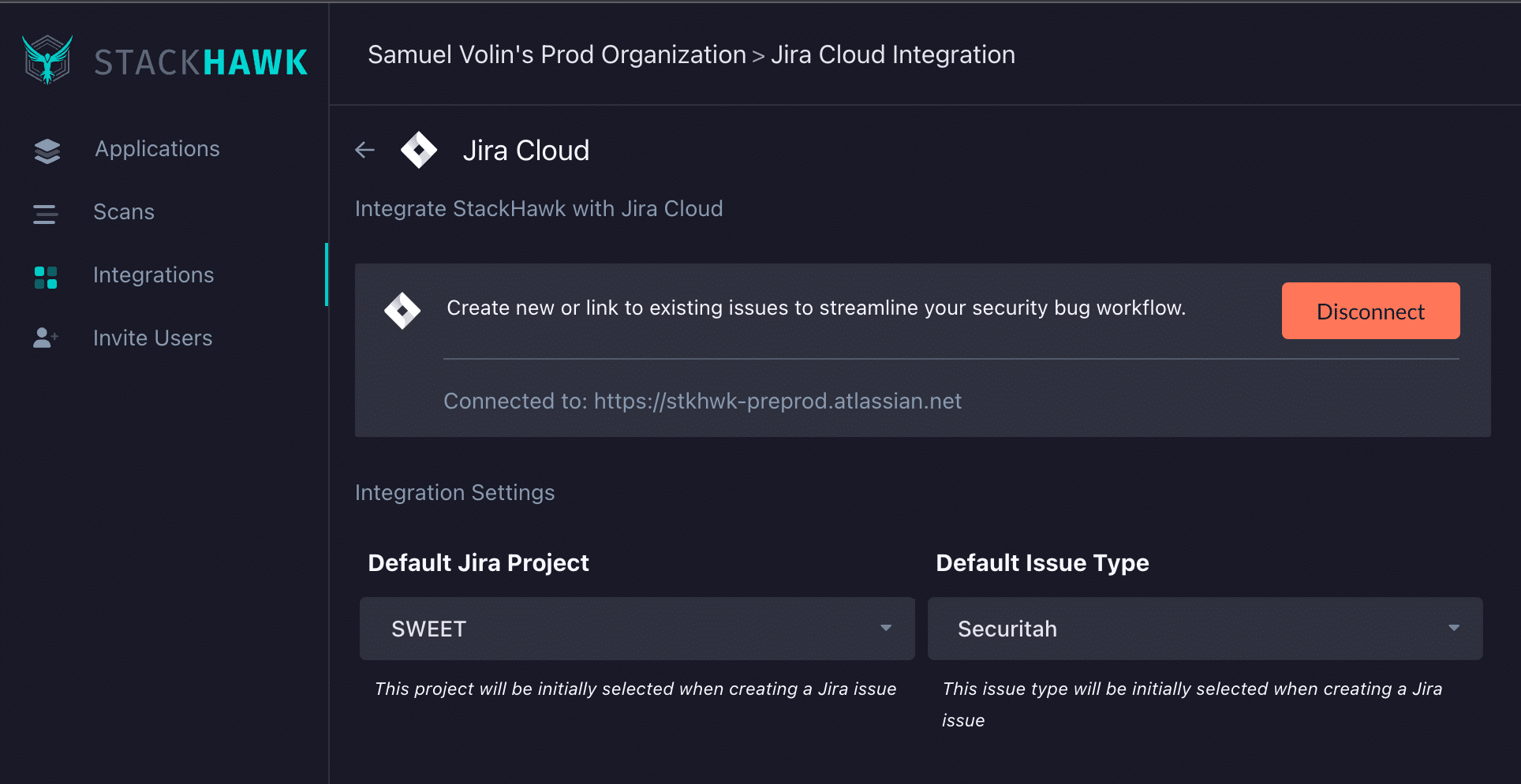The height and width of the screenshot is (784, 1521).
Task: Click the Jira icon in the connection card
Action: [402, 311]
